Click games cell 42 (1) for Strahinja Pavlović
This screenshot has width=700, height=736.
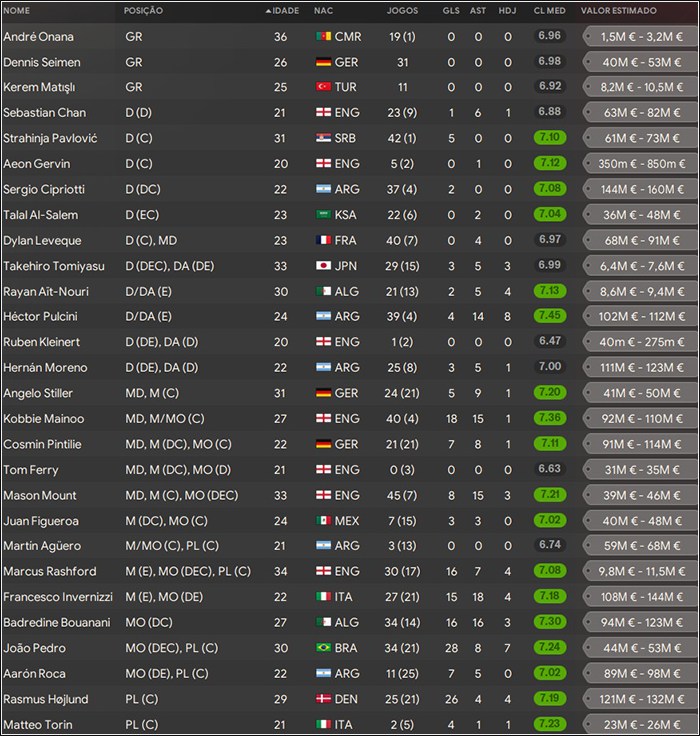tap(402, 138)
